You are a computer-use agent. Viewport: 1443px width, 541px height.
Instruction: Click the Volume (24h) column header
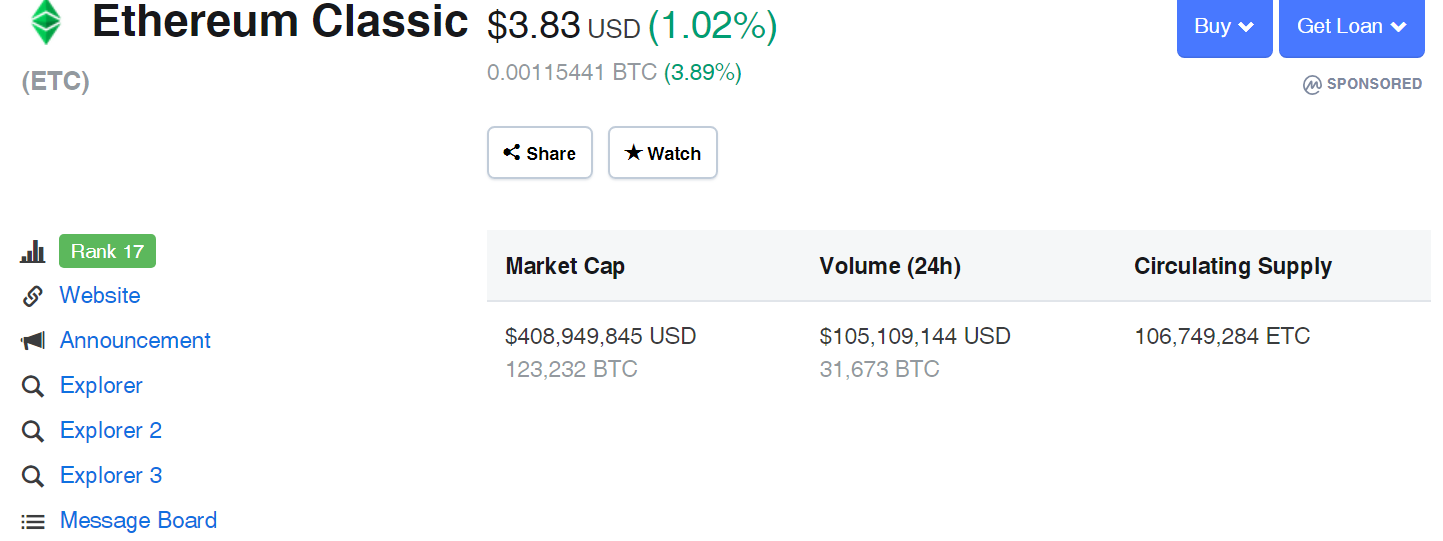[889, 267]
